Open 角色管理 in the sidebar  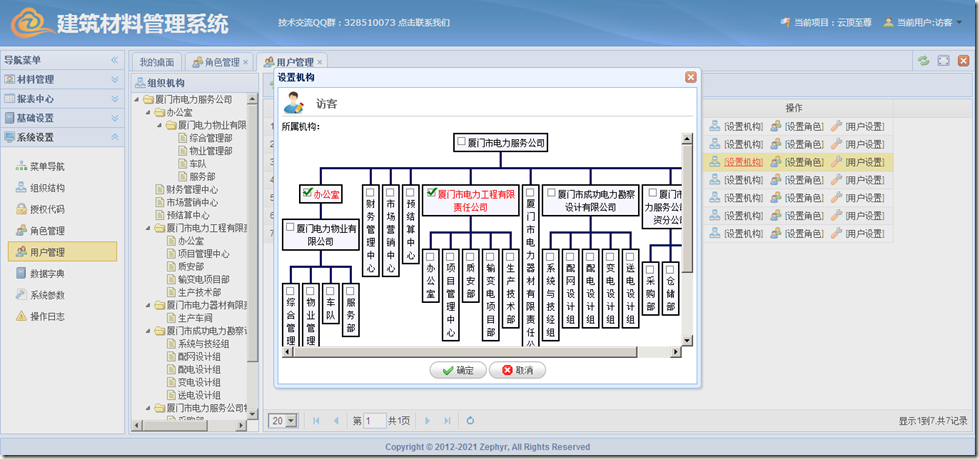(x=46, y=231)
